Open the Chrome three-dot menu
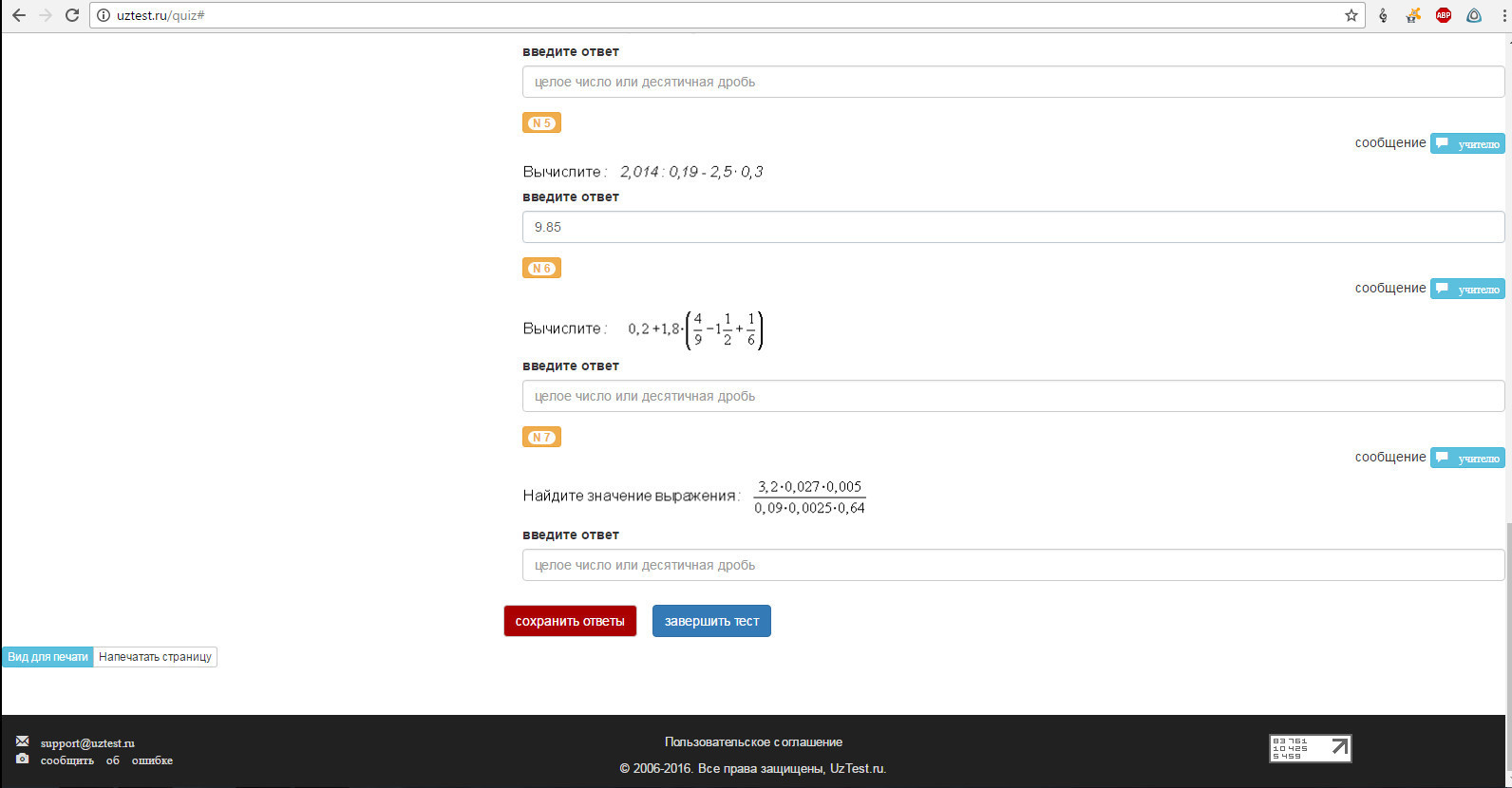 point(1504,15)
